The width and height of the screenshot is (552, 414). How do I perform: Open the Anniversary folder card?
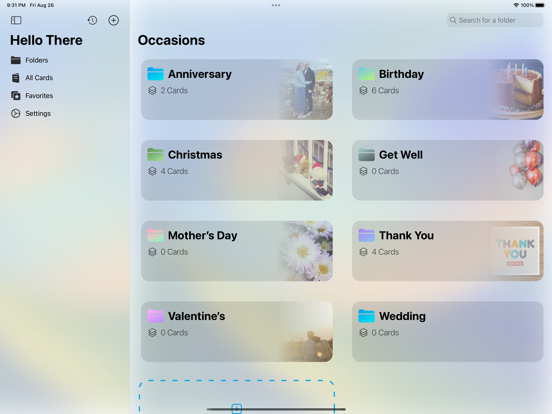click(x=237, y=89)
